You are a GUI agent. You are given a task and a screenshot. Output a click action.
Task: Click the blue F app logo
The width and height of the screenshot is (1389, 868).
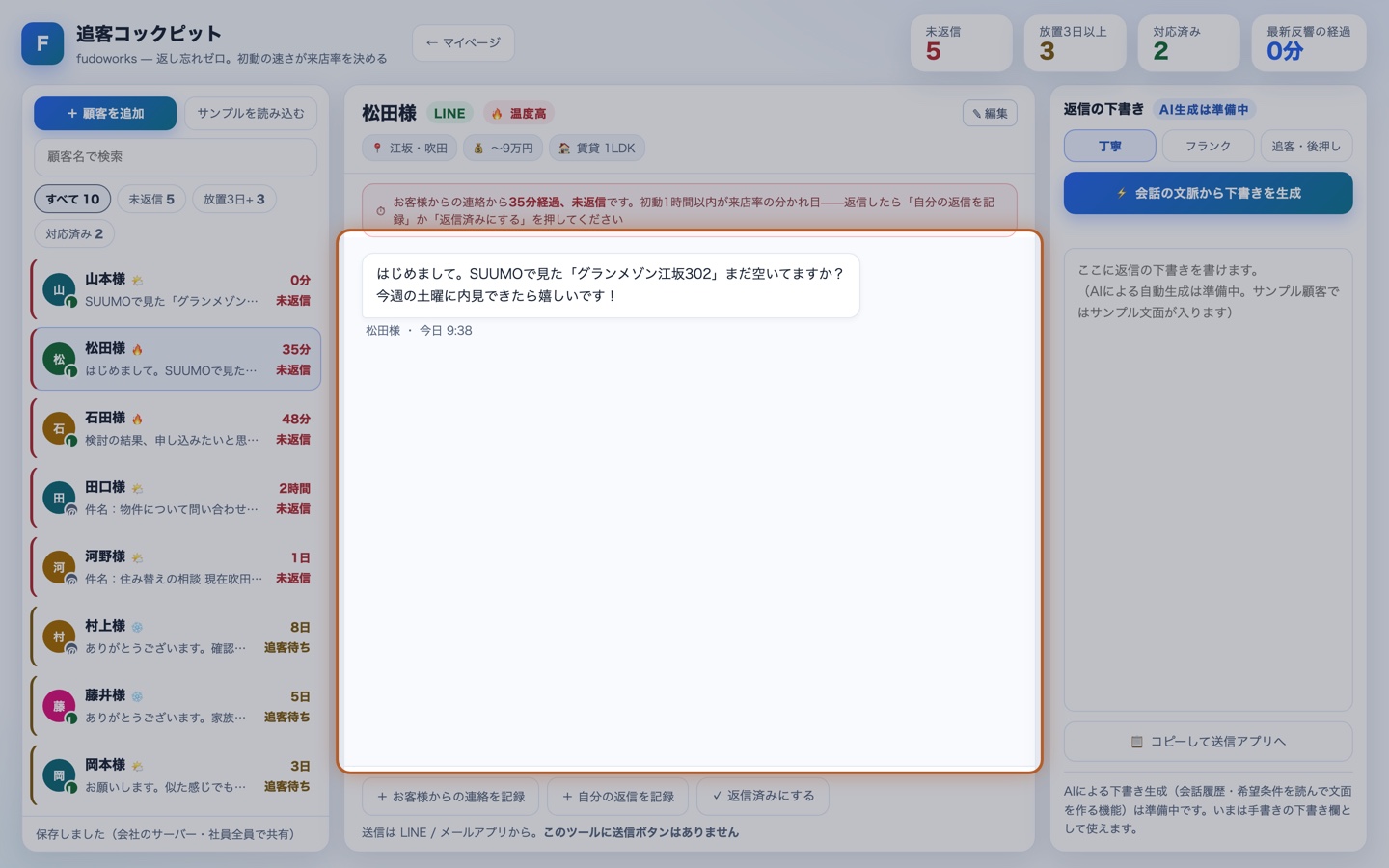pyautogui.click(x=42, y=43)
